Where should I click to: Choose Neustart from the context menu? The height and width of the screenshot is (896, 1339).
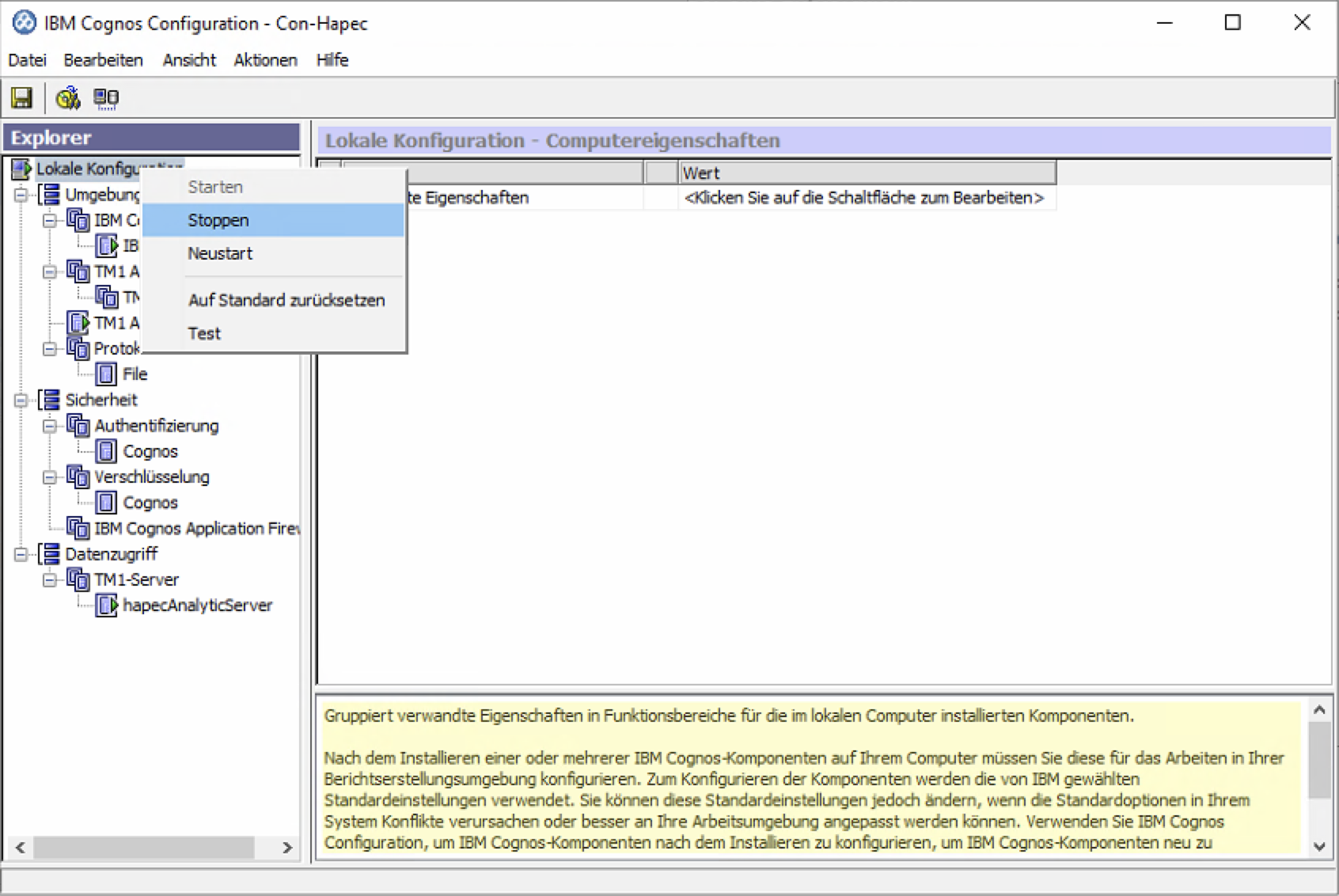pyautogui.click(x=220, y=253)
